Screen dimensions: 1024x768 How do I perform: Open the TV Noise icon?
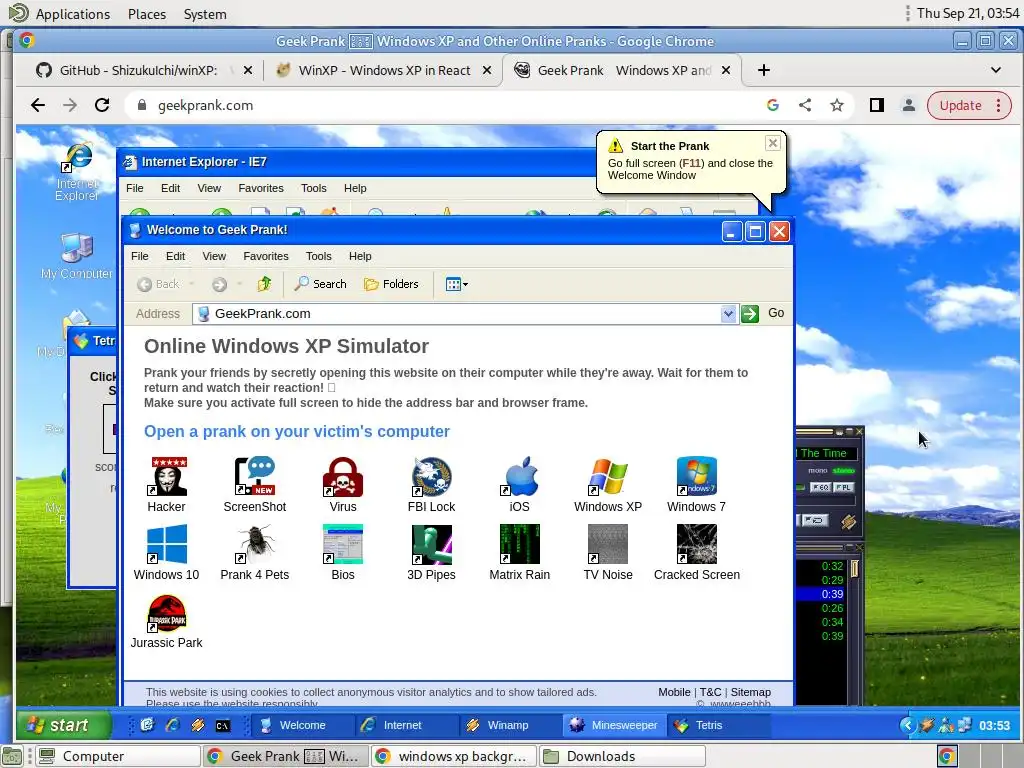[x=608, y=552]
